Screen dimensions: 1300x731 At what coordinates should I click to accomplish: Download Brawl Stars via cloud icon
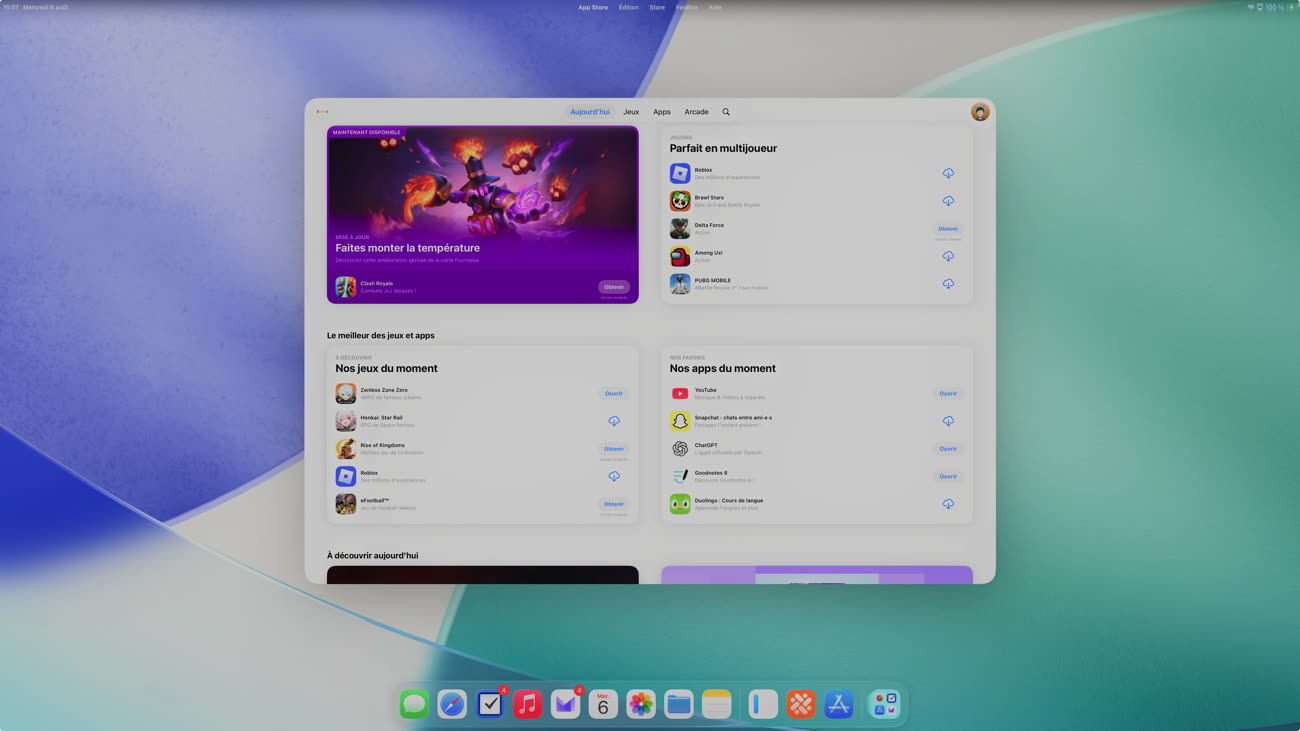tap(948, 201)
